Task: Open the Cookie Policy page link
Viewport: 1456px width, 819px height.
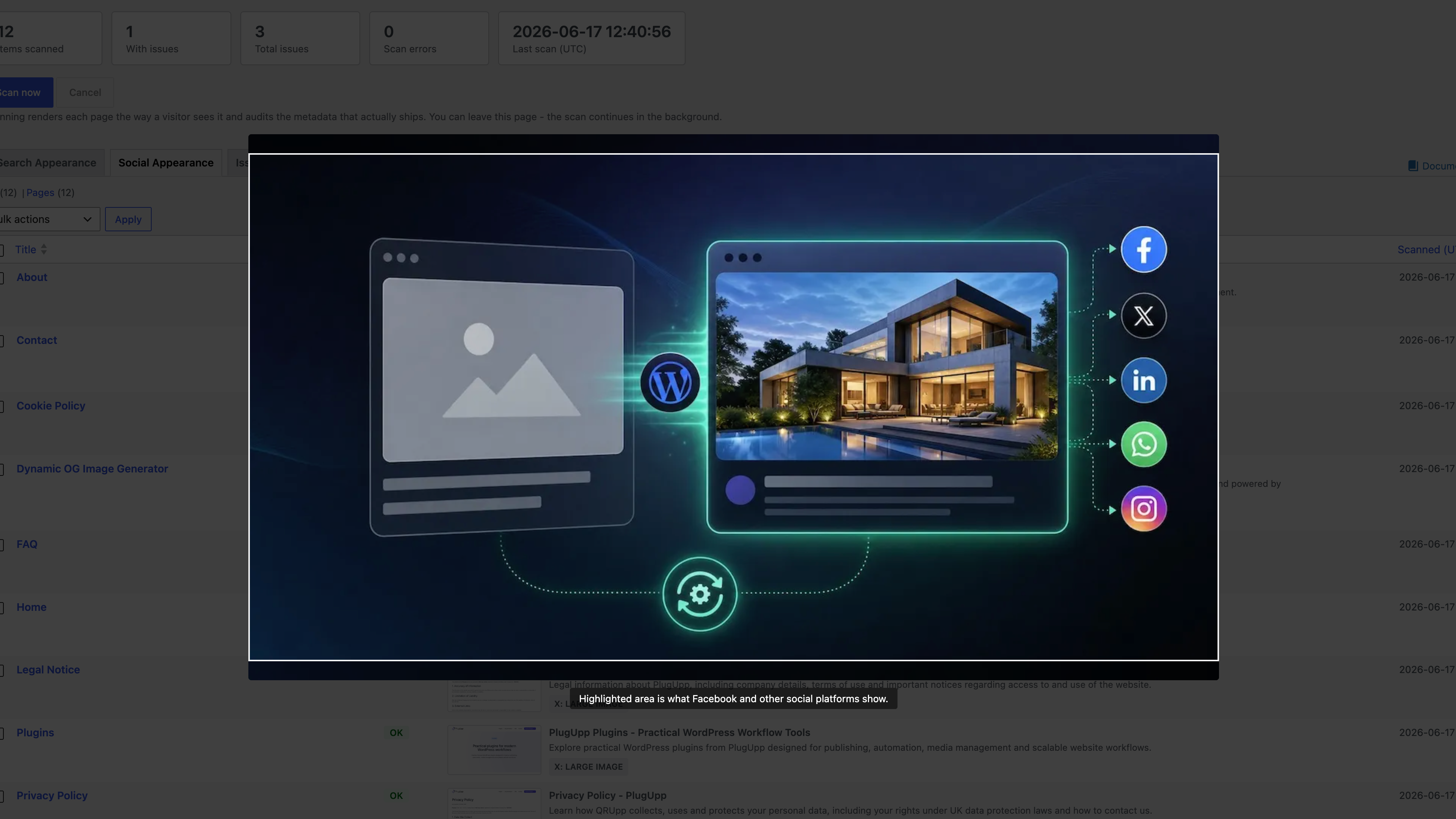Action: click(51, 406)
